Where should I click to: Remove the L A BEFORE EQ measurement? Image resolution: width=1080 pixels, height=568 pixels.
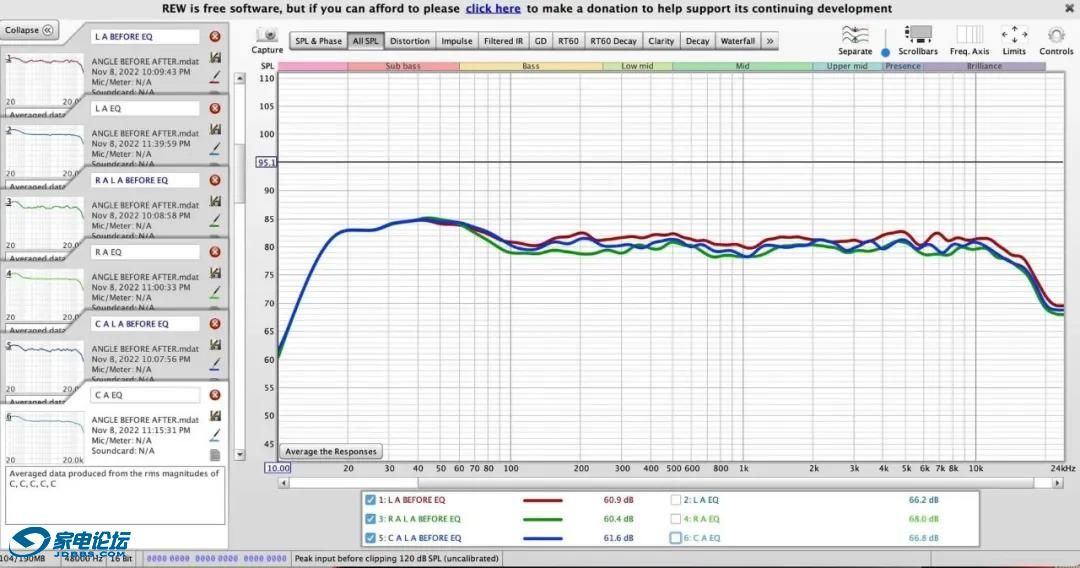point(215,36)
